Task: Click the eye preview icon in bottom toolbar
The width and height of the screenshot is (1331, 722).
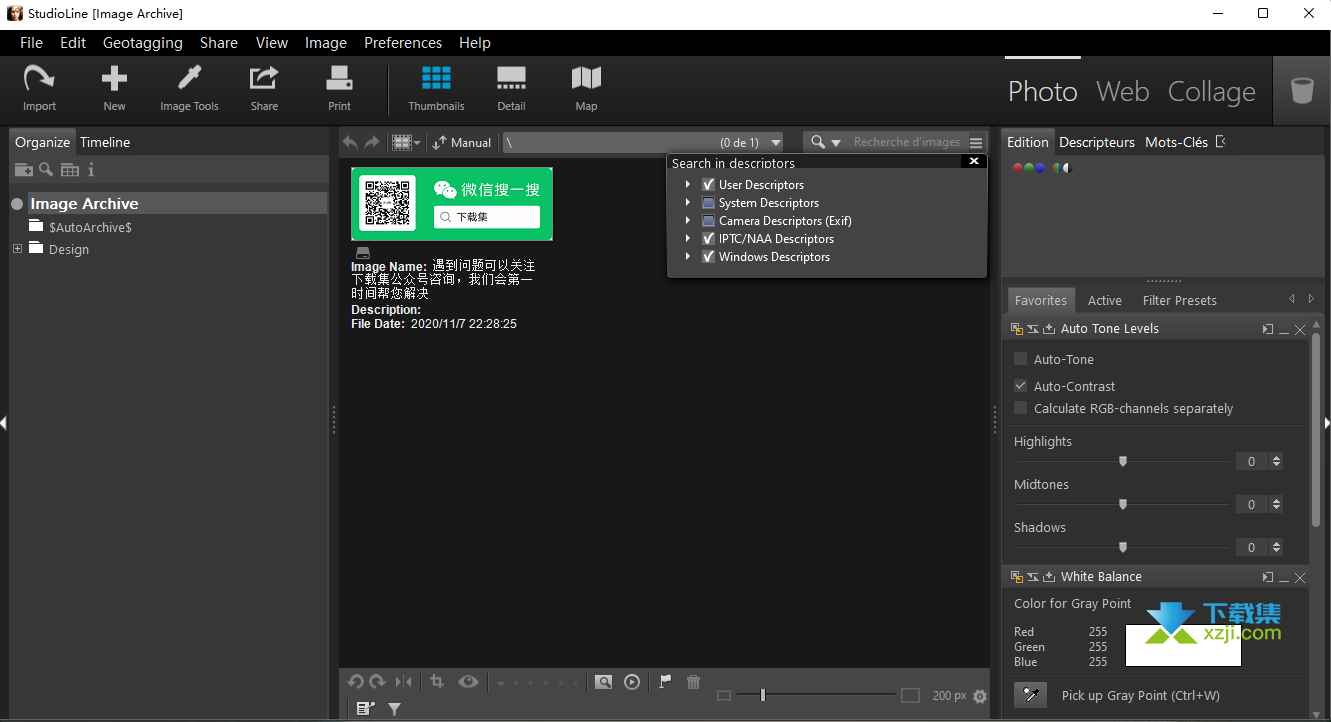Action: [468, 681]
